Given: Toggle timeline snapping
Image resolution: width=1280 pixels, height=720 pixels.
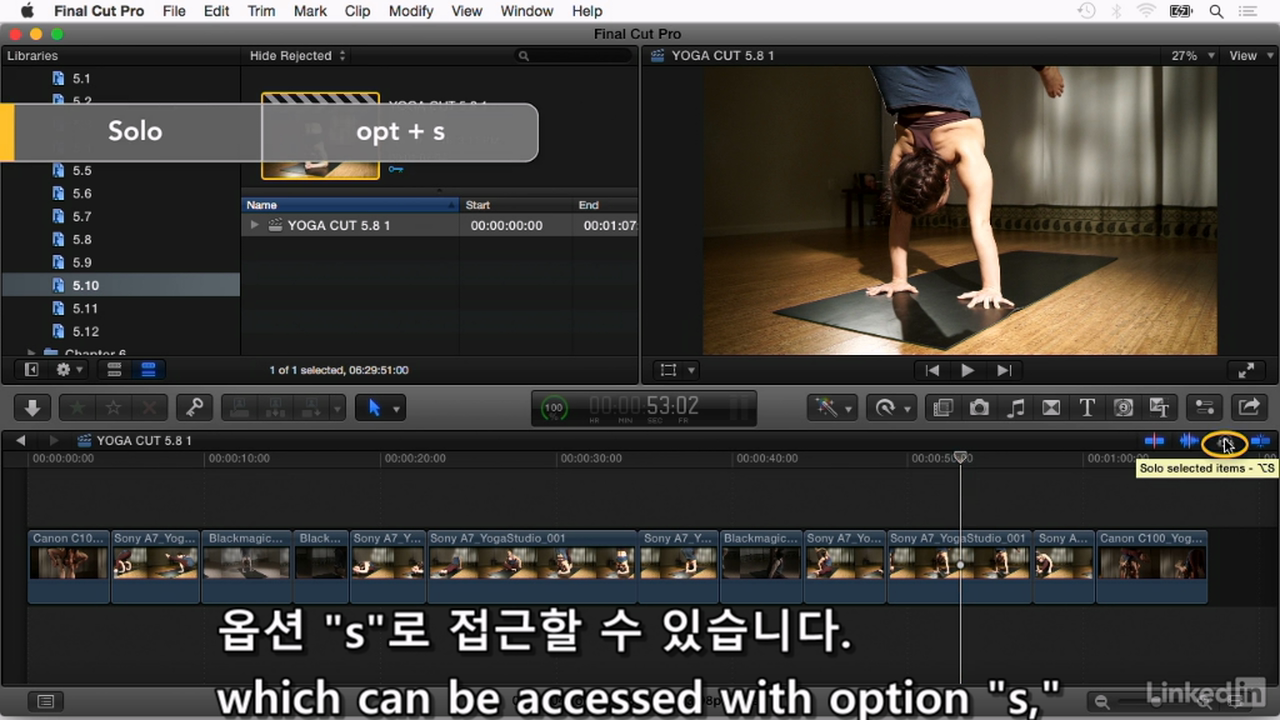Looking at the screenshot, I should point(1260,440).
